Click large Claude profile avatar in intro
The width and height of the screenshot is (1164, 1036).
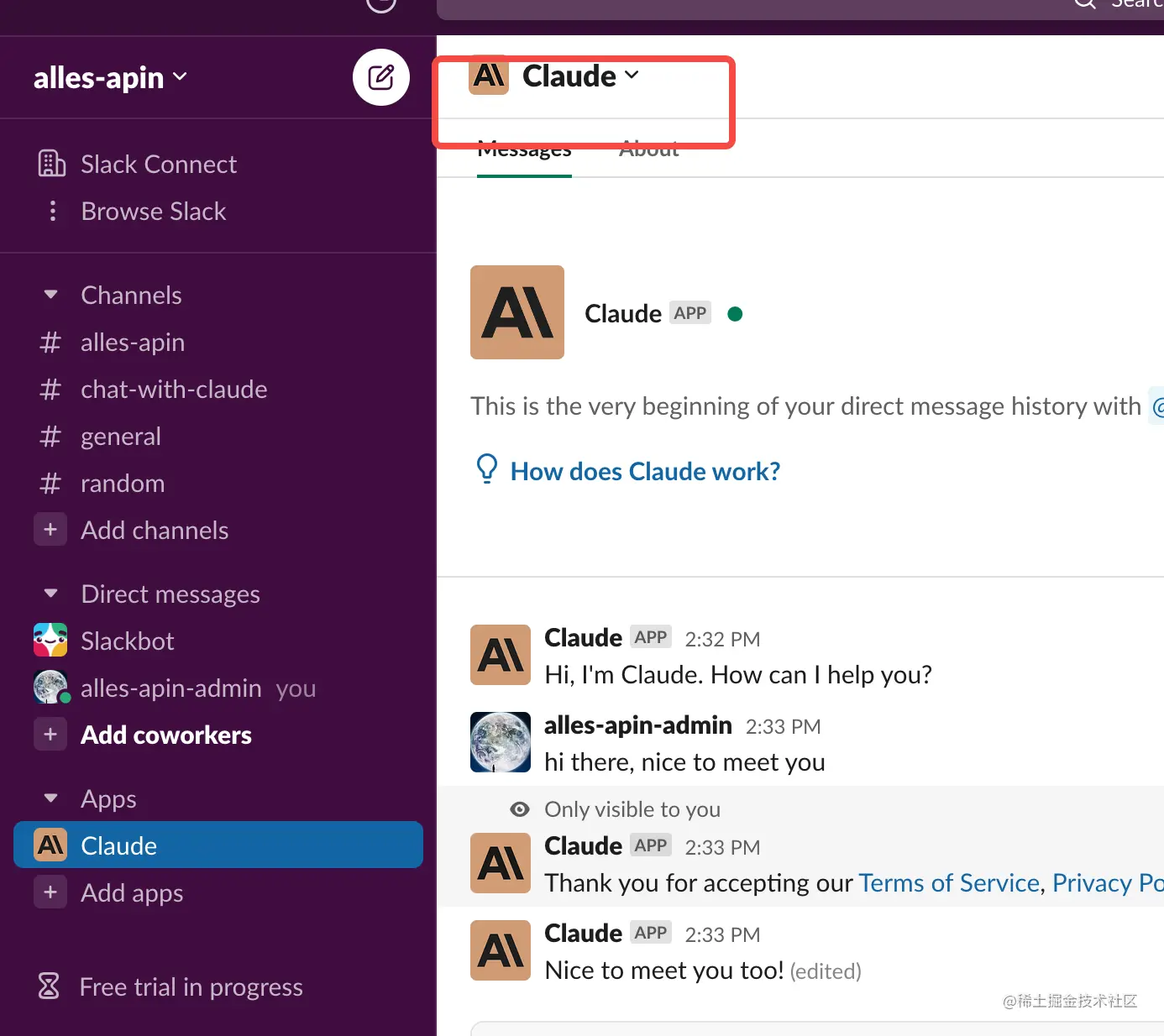point(517,312)
